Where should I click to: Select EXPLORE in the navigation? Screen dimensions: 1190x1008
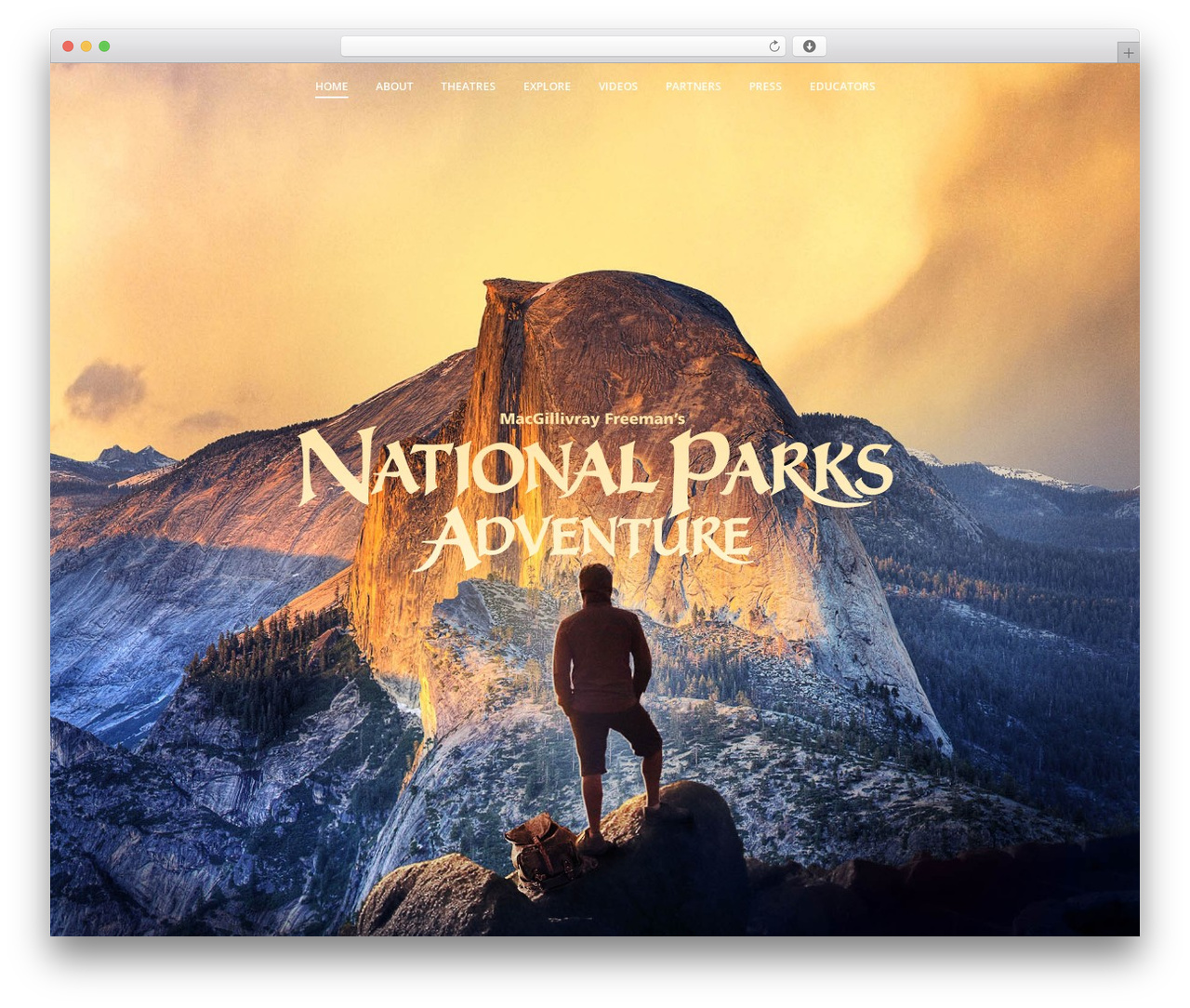click(547, 86)
